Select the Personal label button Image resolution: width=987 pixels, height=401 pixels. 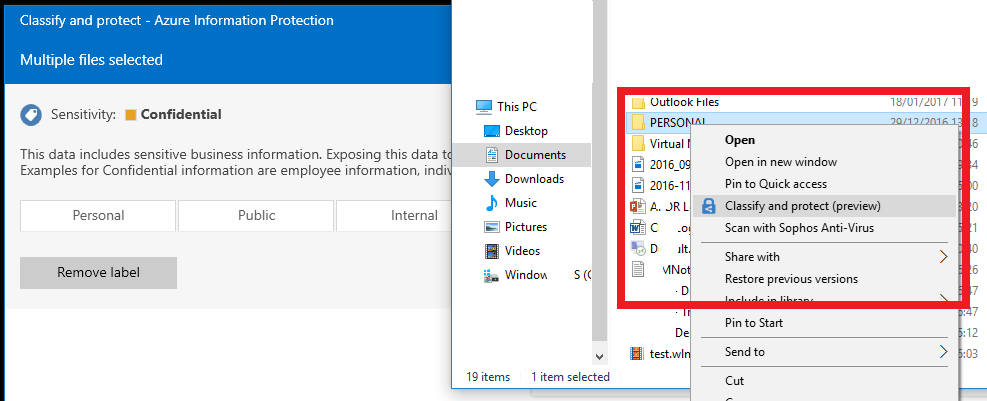pyautogui.click(x=98, y=216)
